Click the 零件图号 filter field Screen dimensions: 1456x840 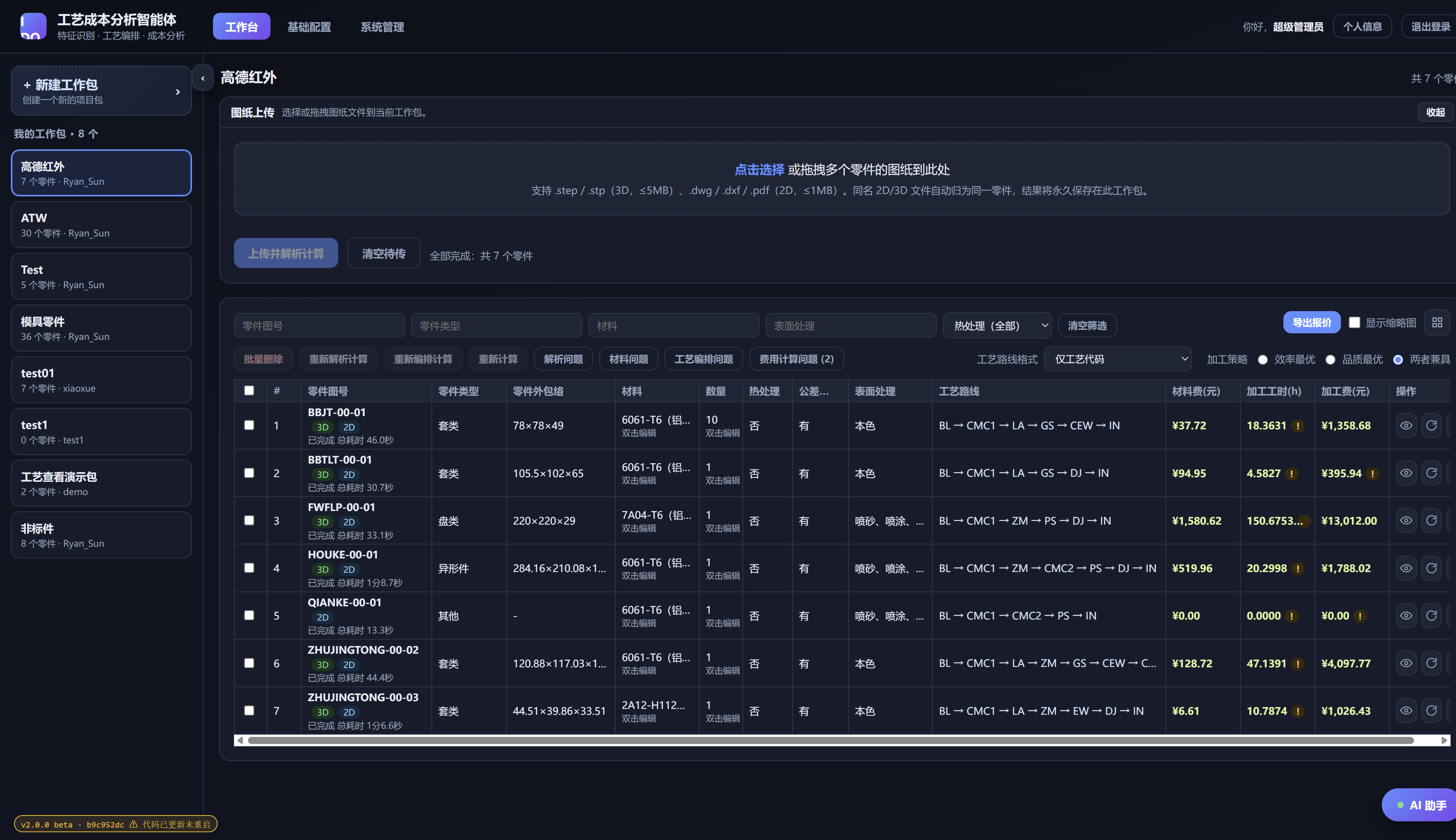pos(319,325)
